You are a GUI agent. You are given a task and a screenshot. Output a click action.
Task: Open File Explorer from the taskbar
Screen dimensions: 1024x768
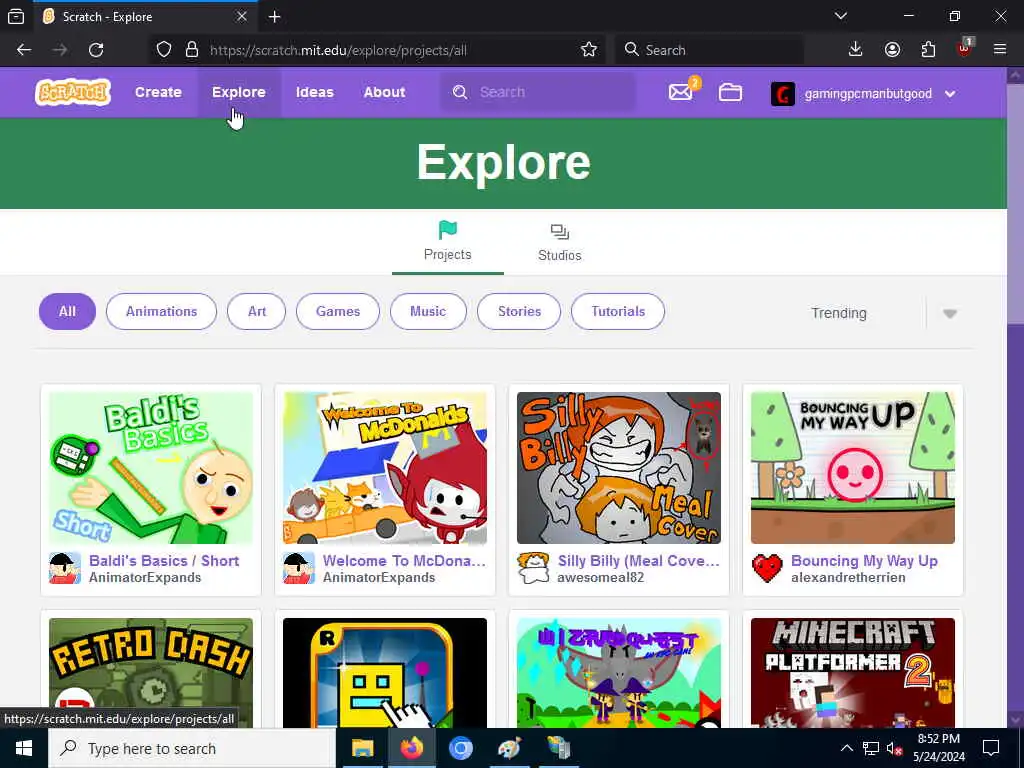[362, 748]
